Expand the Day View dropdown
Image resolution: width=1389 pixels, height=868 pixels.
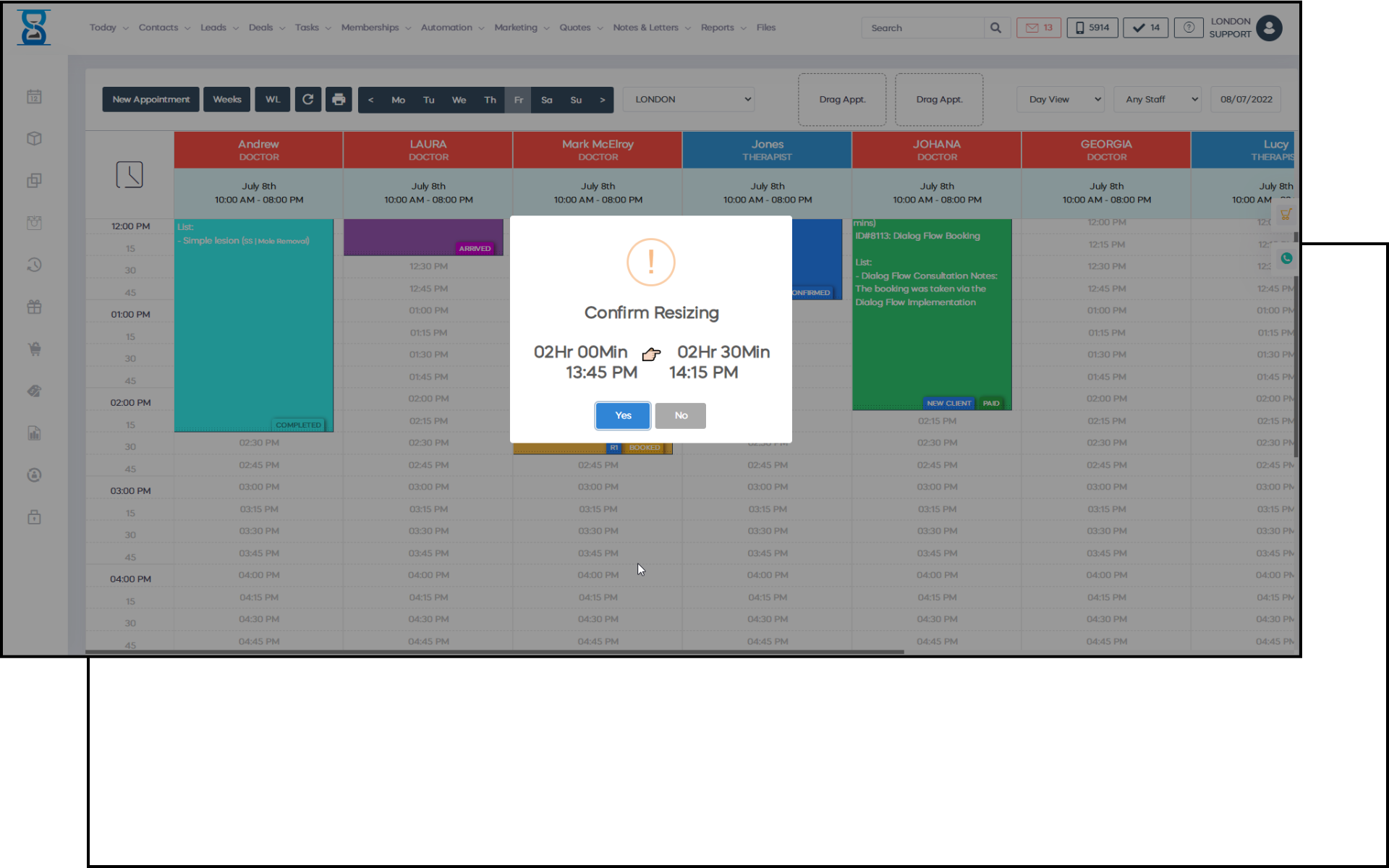click(x=1060, y=100)
